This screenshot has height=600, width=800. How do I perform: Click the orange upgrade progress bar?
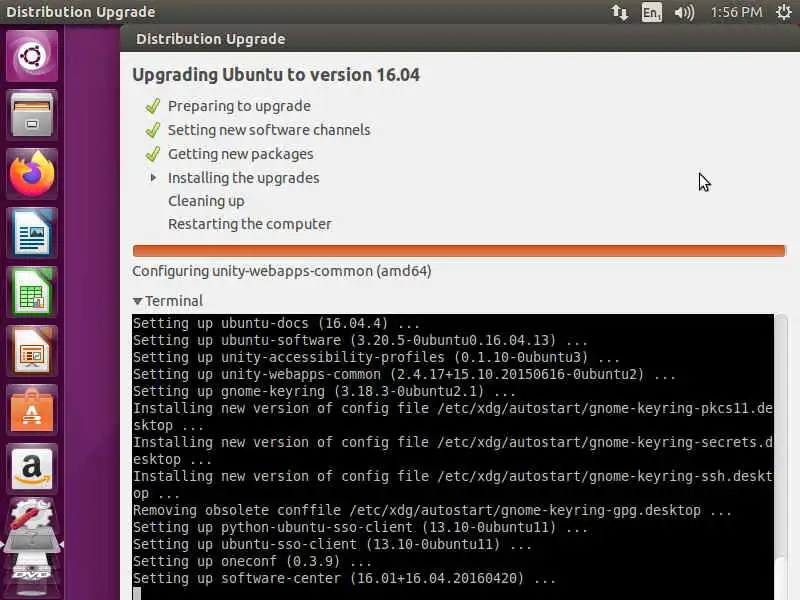coord(459,251)
